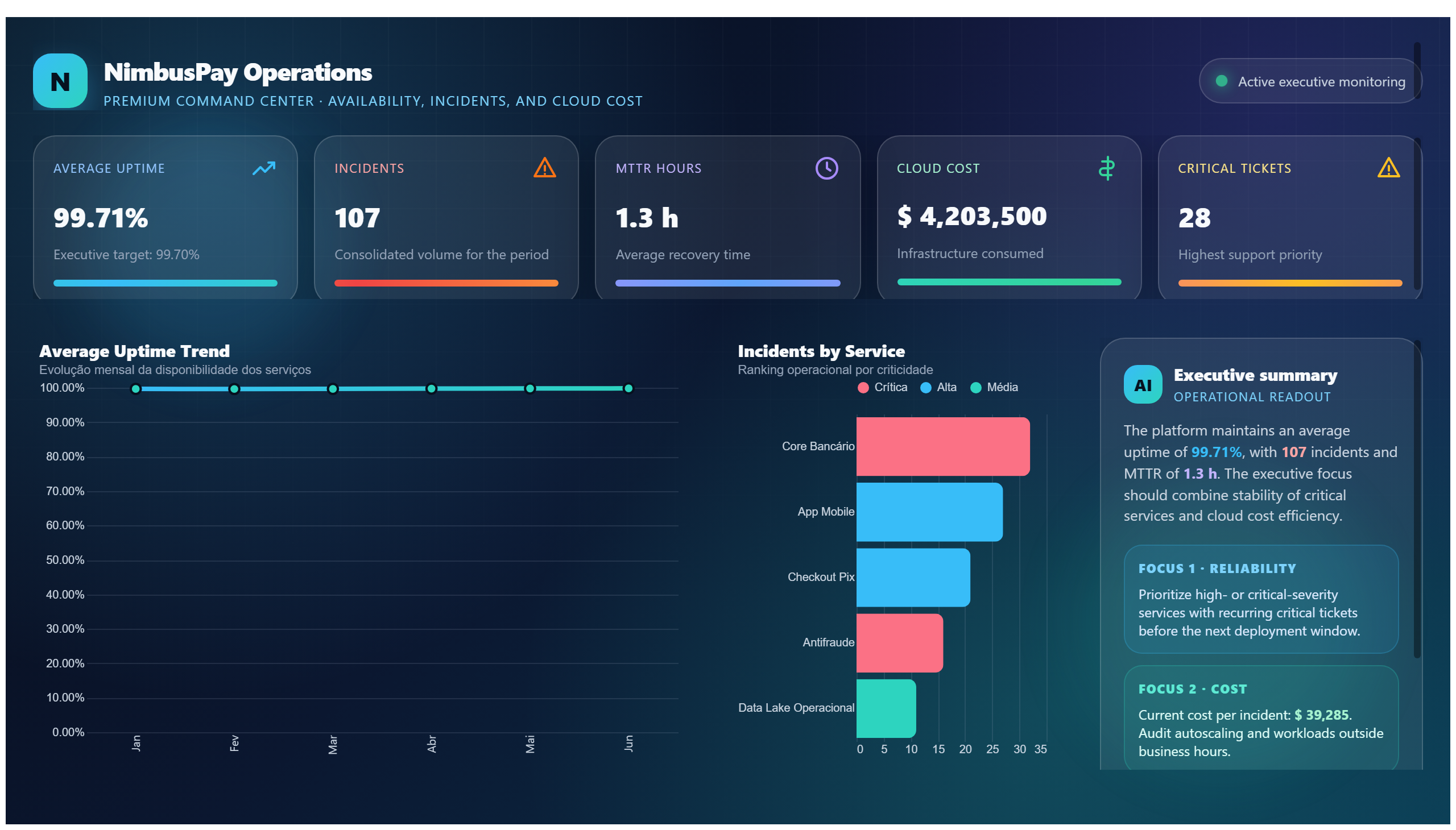Viewport: 1456px width, 830px height.
Task: Click the Executive target: 99.70% text
Action: [x=127, y=255]
